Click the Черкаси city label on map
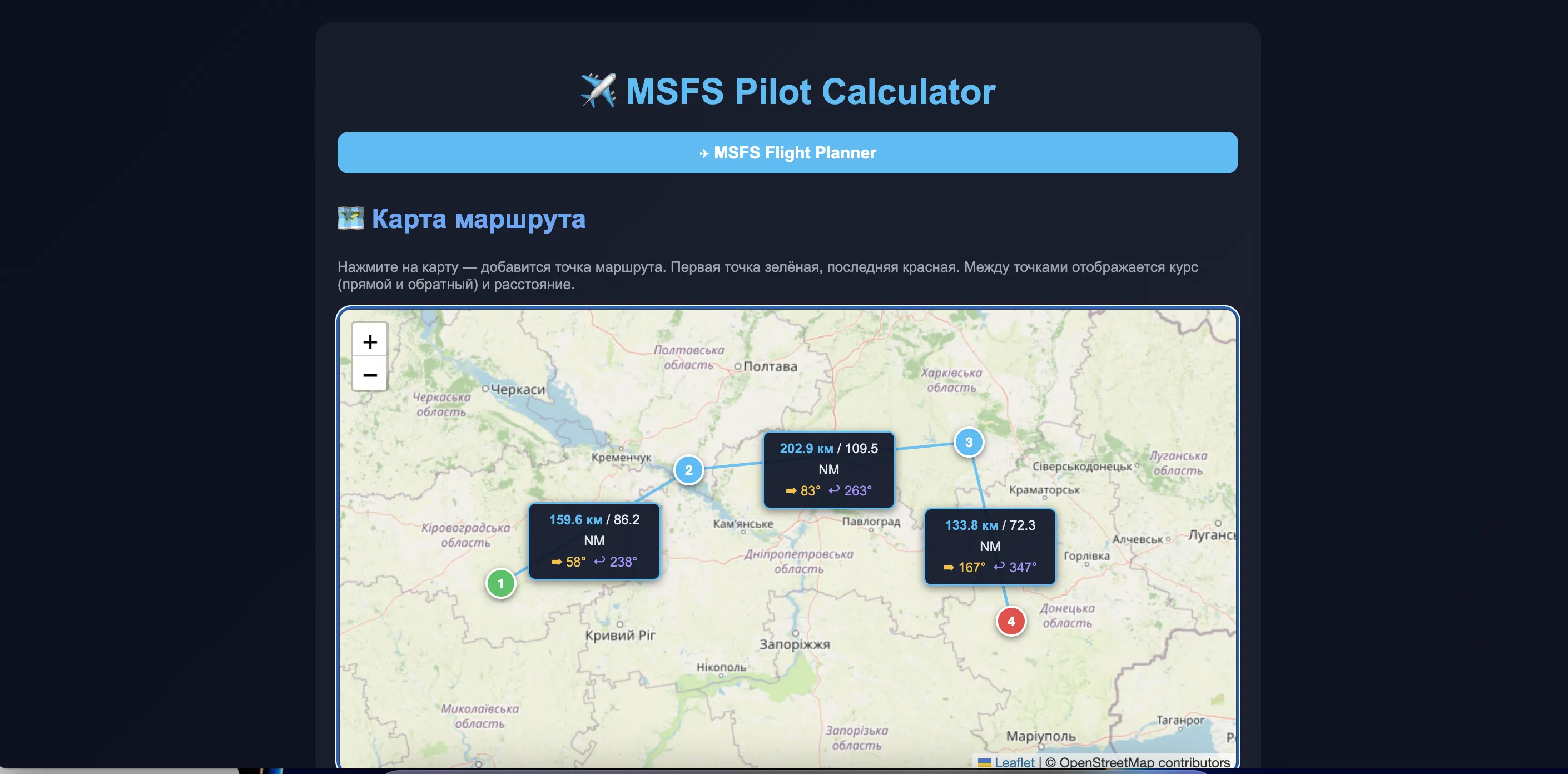Screen dimensions: 1568x774 518,389
